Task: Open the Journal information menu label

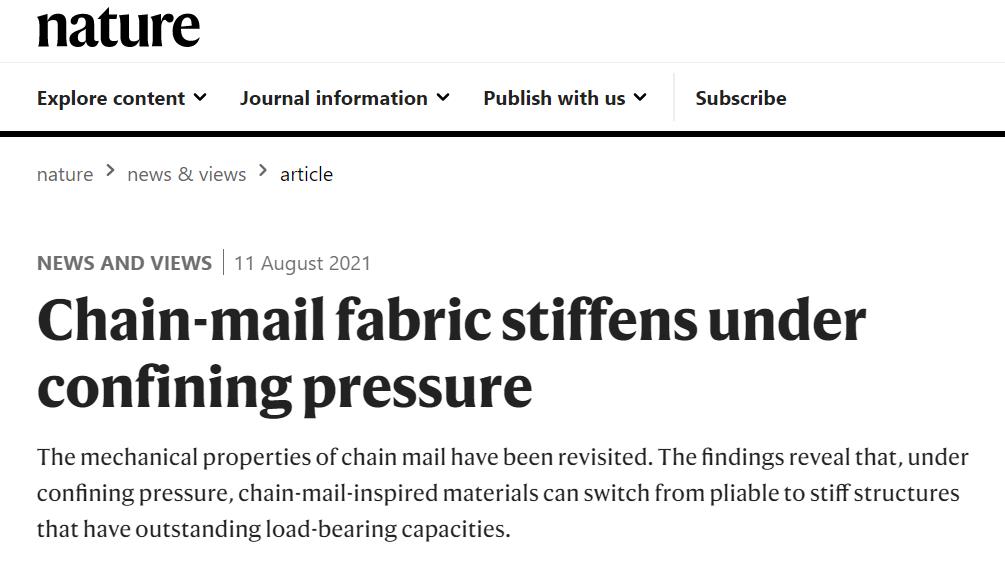Action: pos(333,98)
